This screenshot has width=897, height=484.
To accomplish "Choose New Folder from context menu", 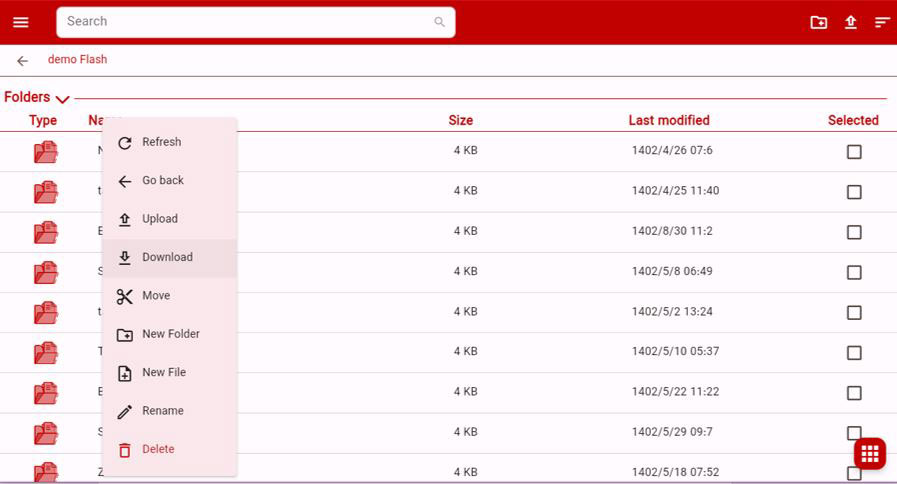I will pos(170,334).
